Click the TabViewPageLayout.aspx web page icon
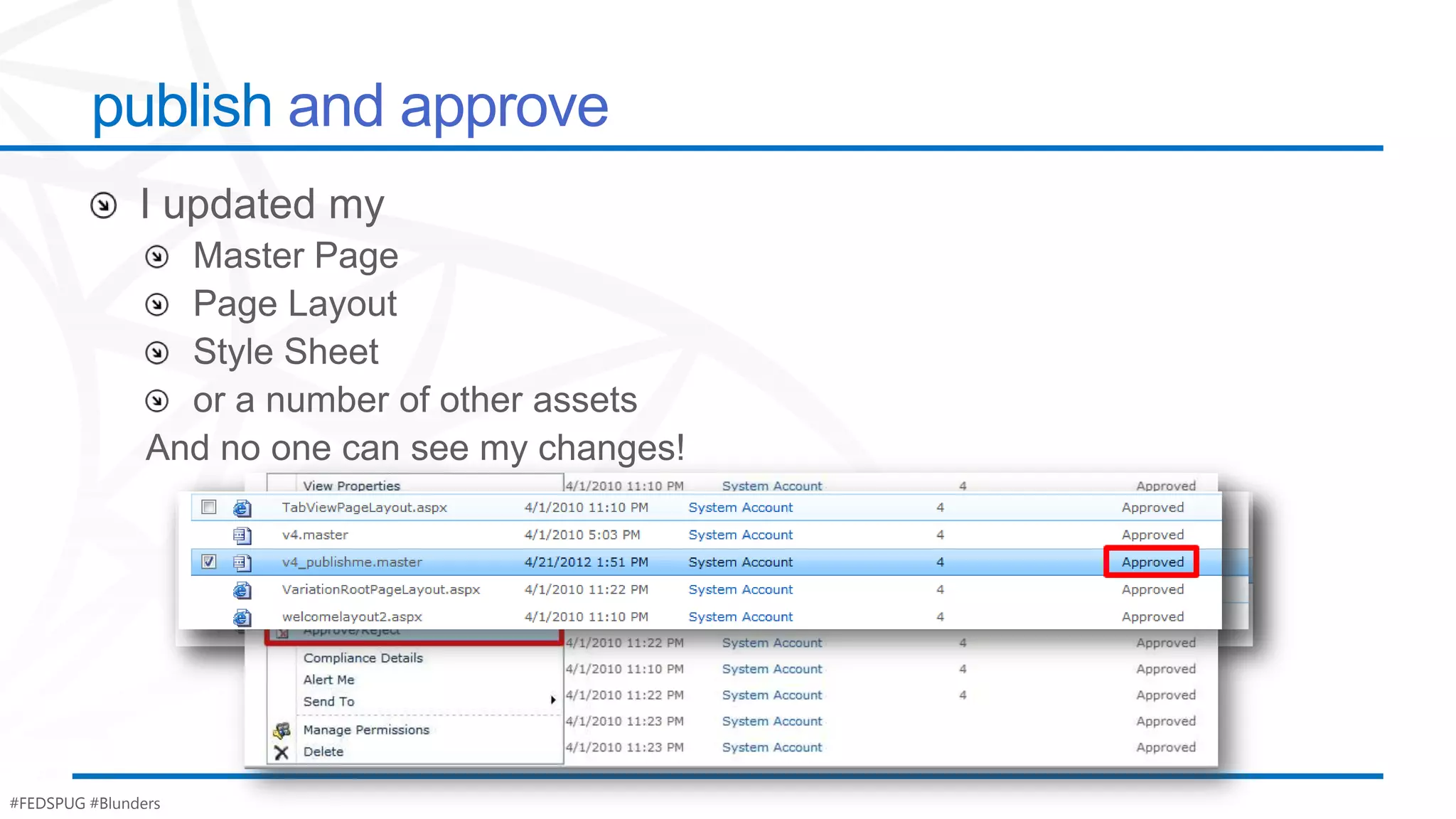 pos(242,508)
